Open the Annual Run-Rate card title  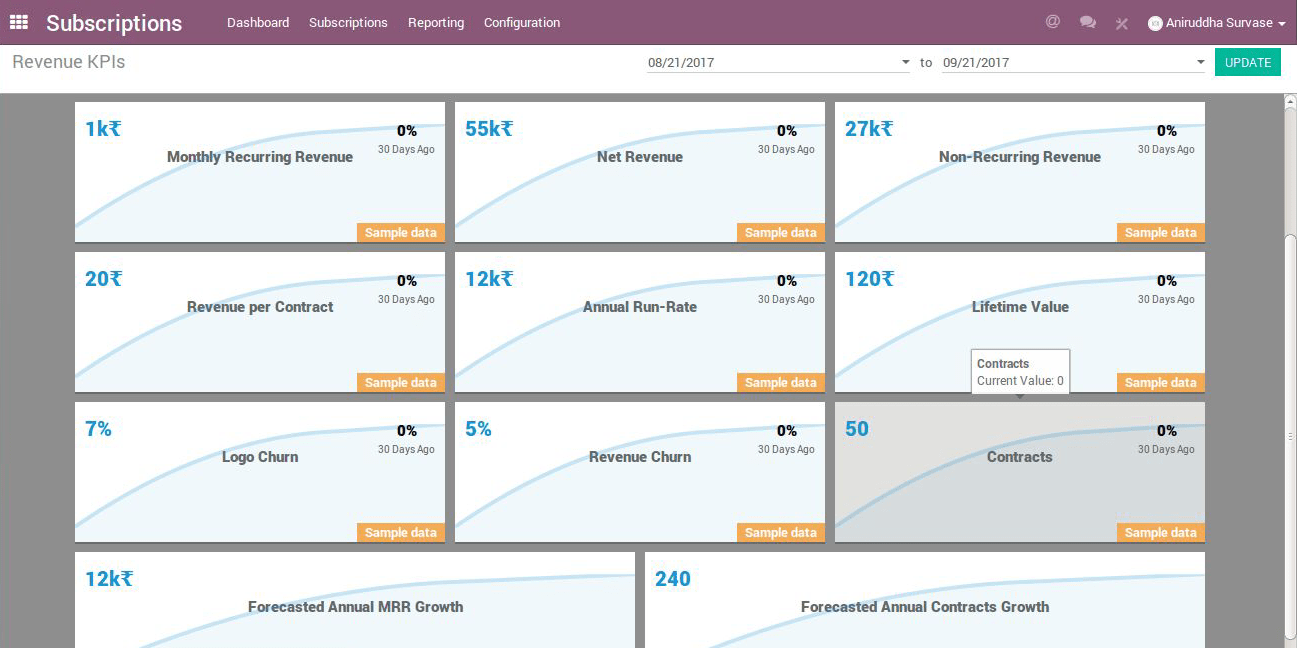pyautogui.click(x=640, y=307)
